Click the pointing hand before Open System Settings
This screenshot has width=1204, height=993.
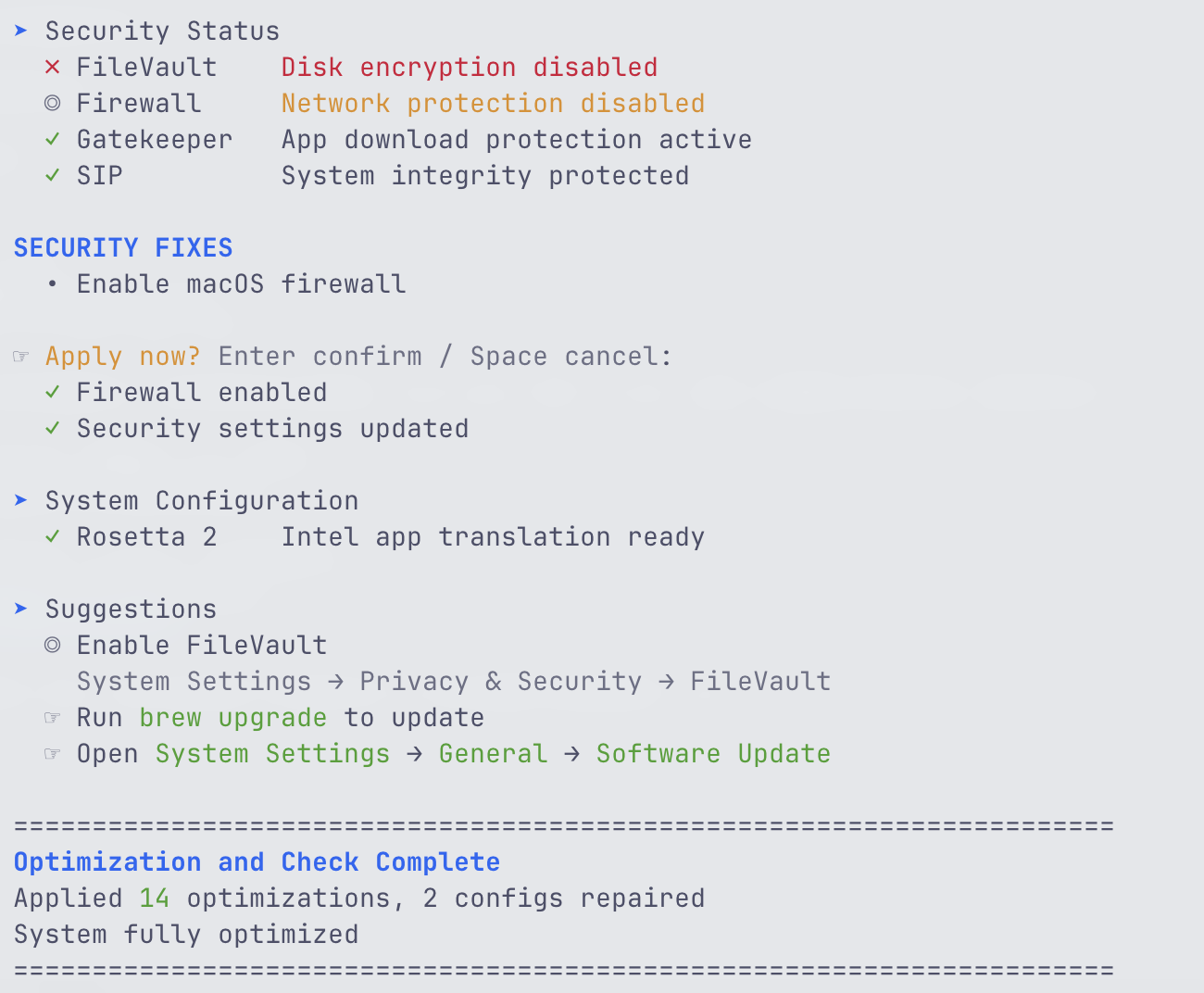tap(53, 754)
